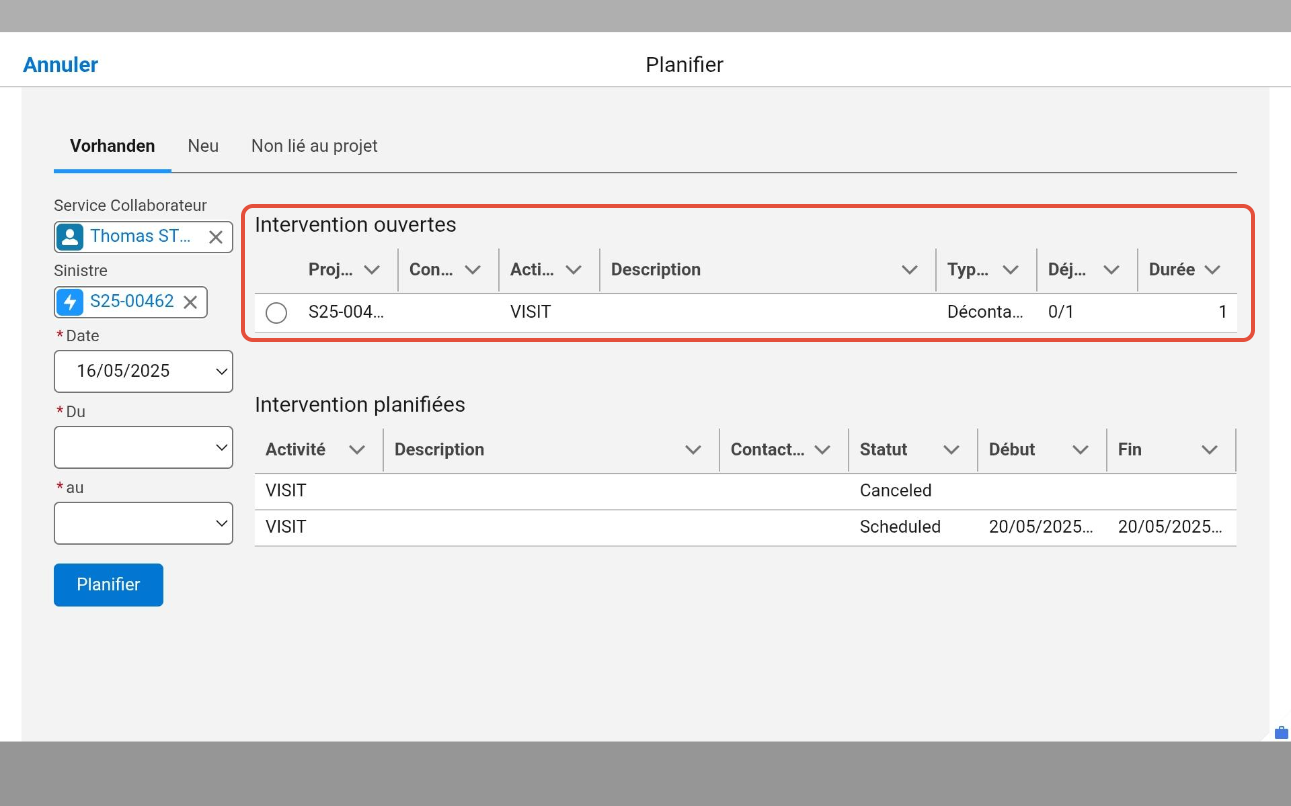Screen dimensions: 1291x806
Task: Open the planned interventions Description column menu
Action: tap(693, 450)
